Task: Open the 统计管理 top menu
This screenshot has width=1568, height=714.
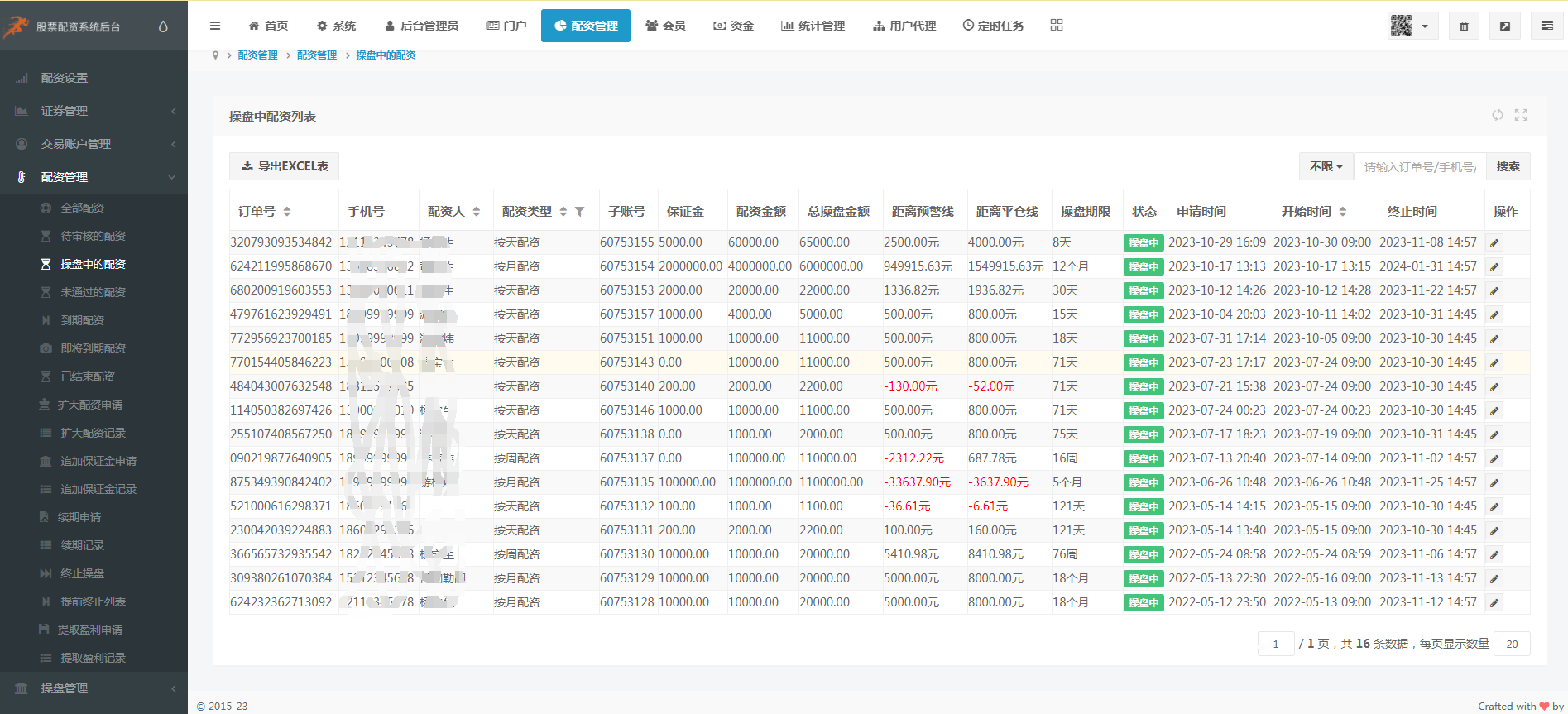Action: pyautogui.click(x=813, y=26)
